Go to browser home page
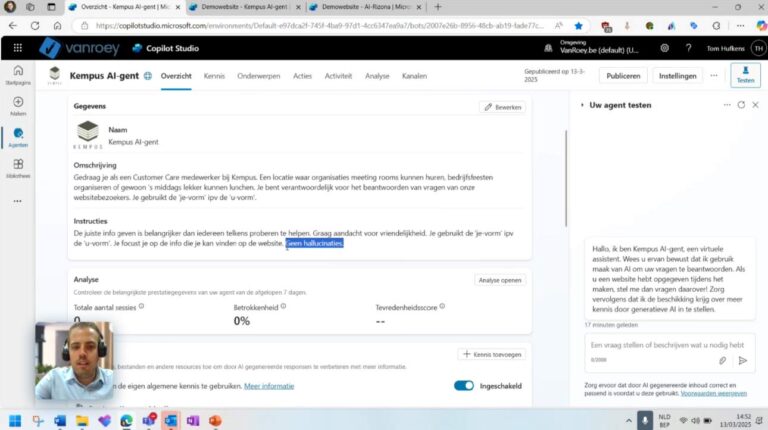 click(x=57, y=25)
